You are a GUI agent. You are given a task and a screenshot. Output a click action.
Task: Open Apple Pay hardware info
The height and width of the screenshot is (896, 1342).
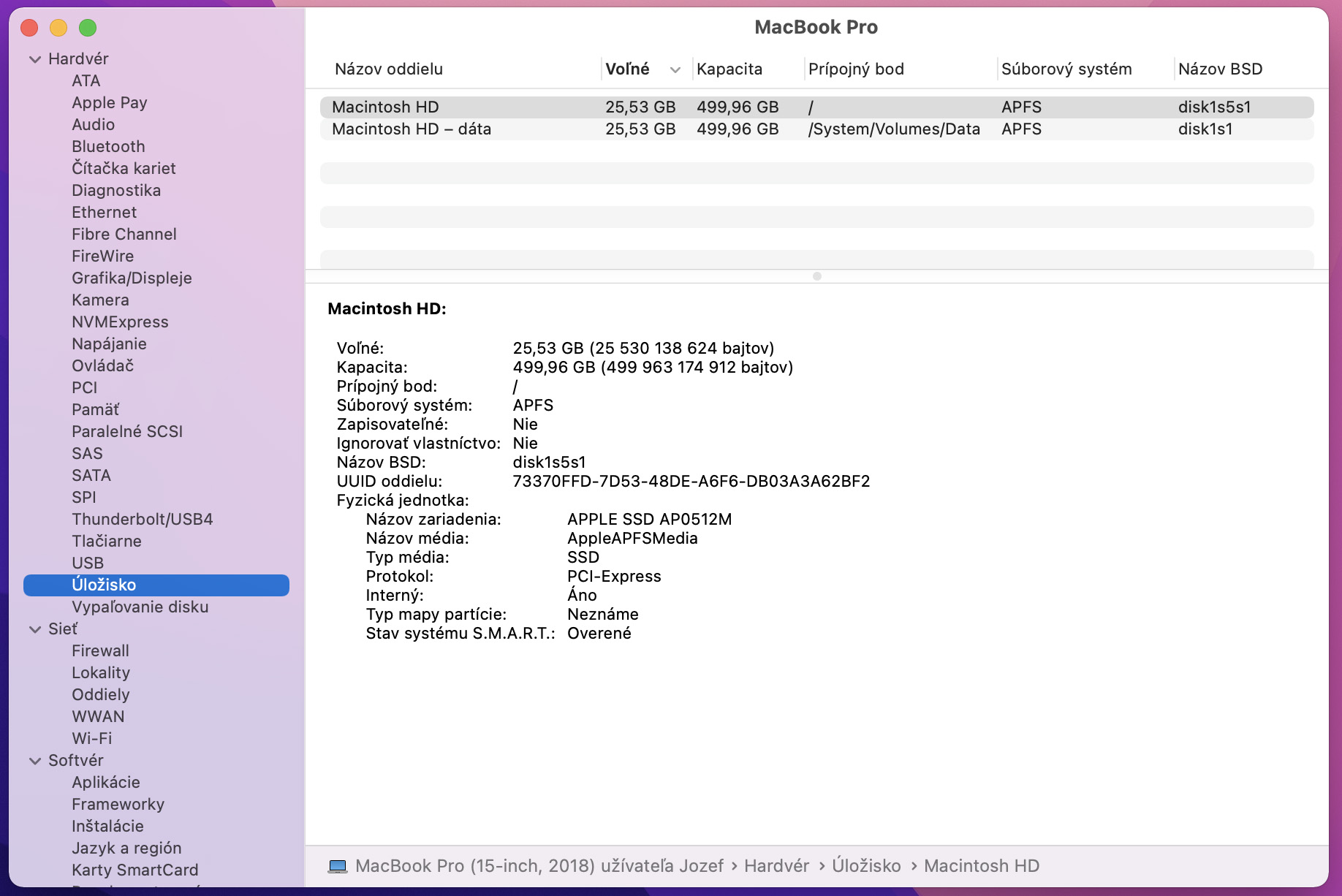110,103
